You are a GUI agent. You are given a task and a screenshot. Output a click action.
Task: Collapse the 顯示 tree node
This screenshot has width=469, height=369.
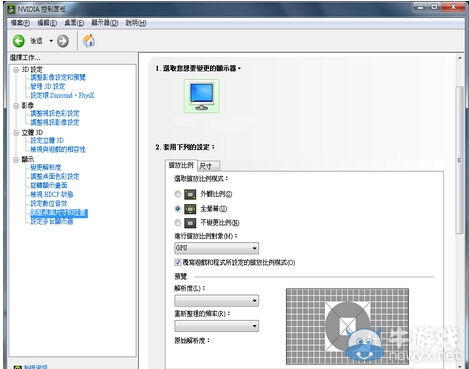pyautogui.click(x=16, y=160)
